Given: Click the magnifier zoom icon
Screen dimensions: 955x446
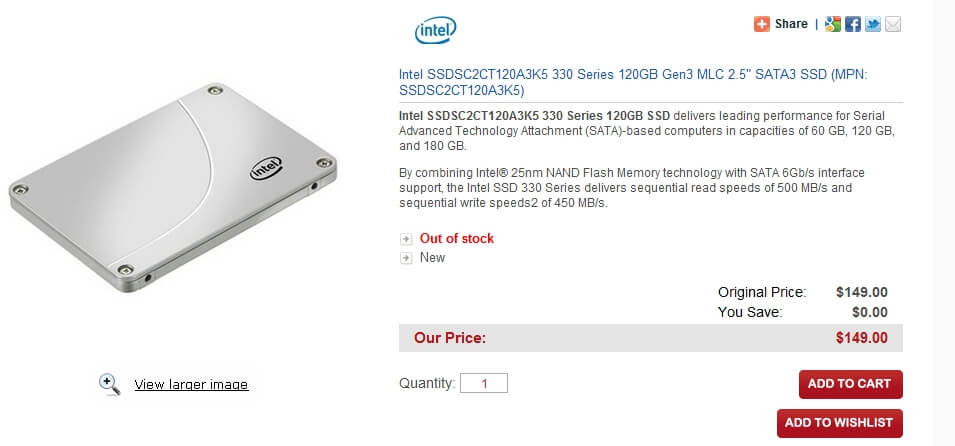Looking at the screenshot, I should tap(110, 384).
